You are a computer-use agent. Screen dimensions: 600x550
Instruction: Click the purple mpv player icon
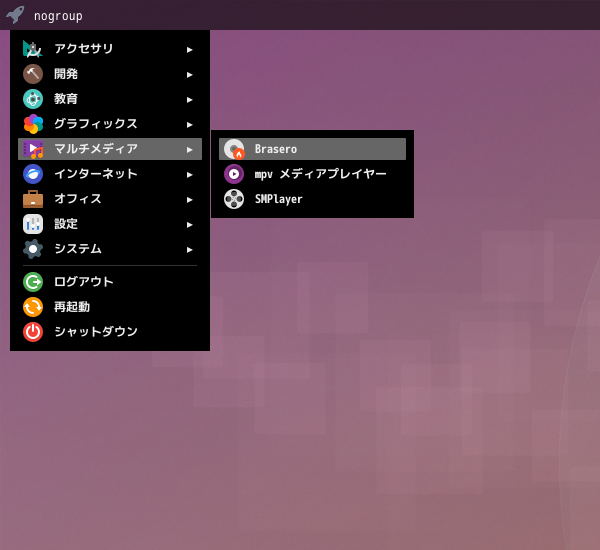click(x=234, y=174)
